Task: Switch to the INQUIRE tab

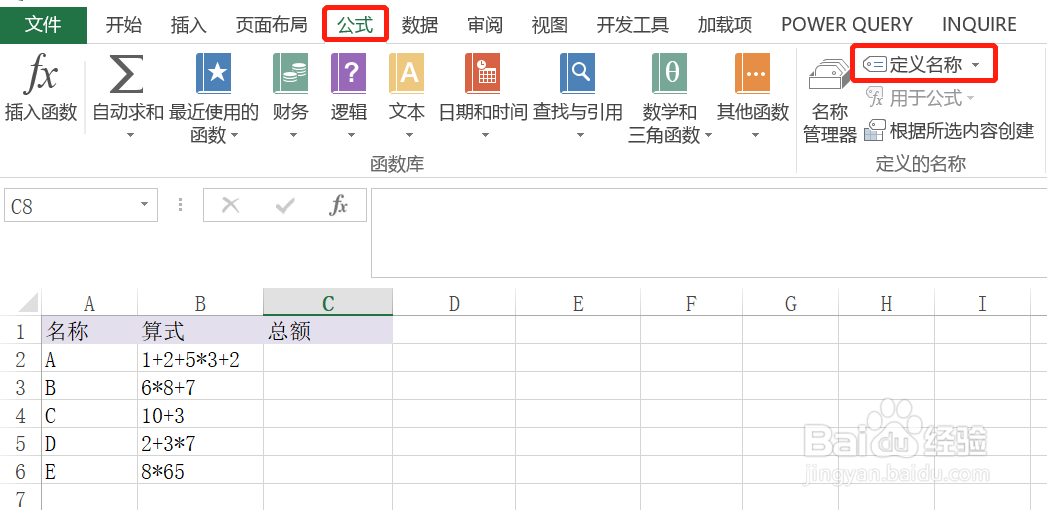Action: pos(979,25)
